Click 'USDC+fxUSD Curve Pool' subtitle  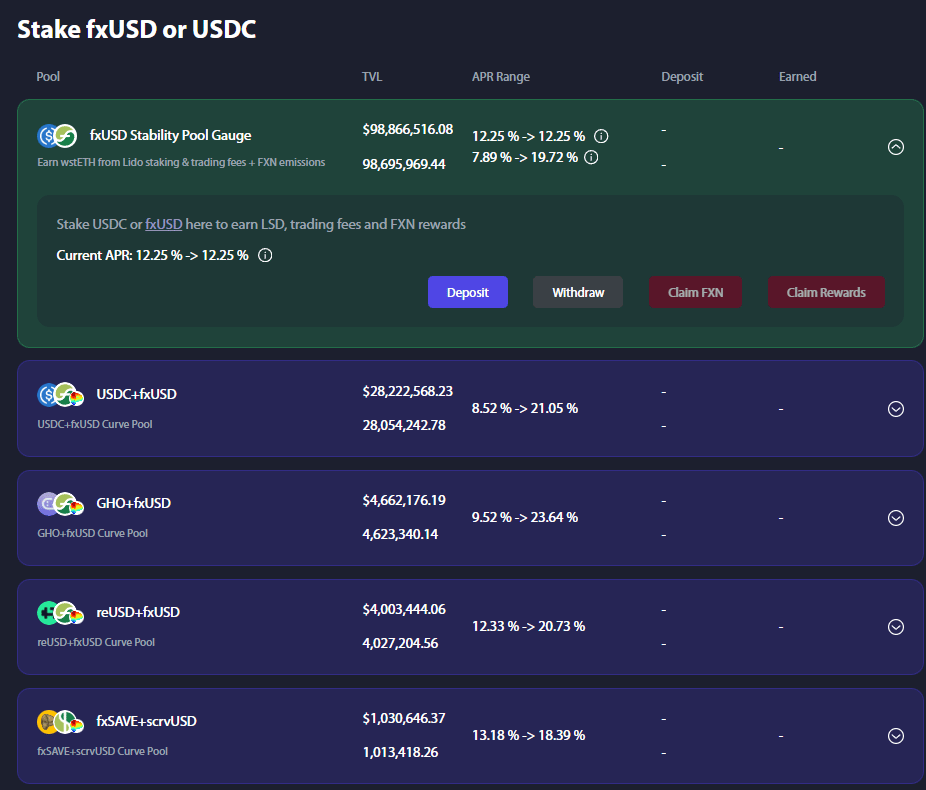[x=95, y=425]
